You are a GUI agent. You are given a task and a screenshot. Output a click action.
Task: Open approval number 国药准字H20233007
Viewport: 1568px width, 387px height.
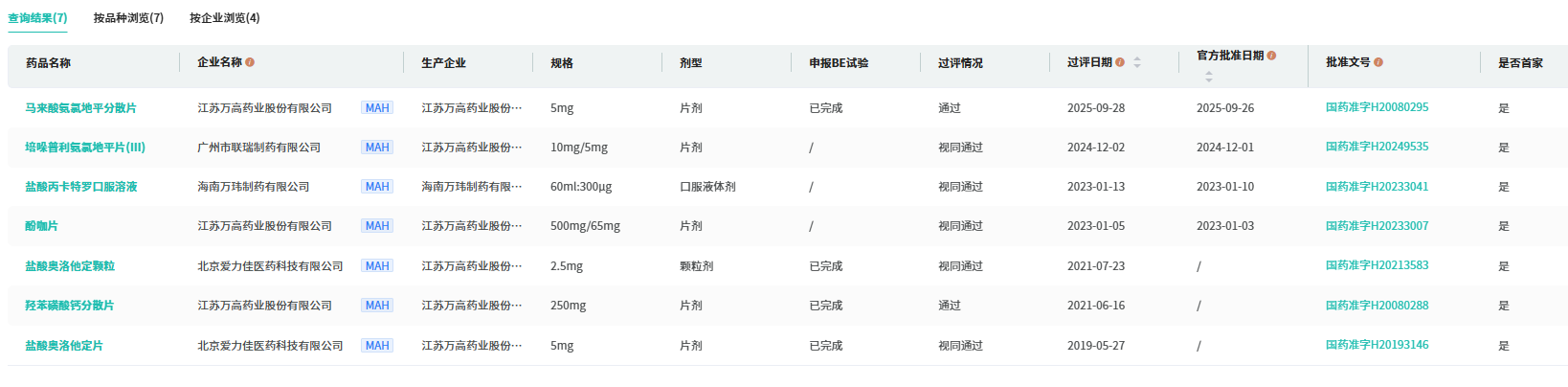tap(1377, 225)
